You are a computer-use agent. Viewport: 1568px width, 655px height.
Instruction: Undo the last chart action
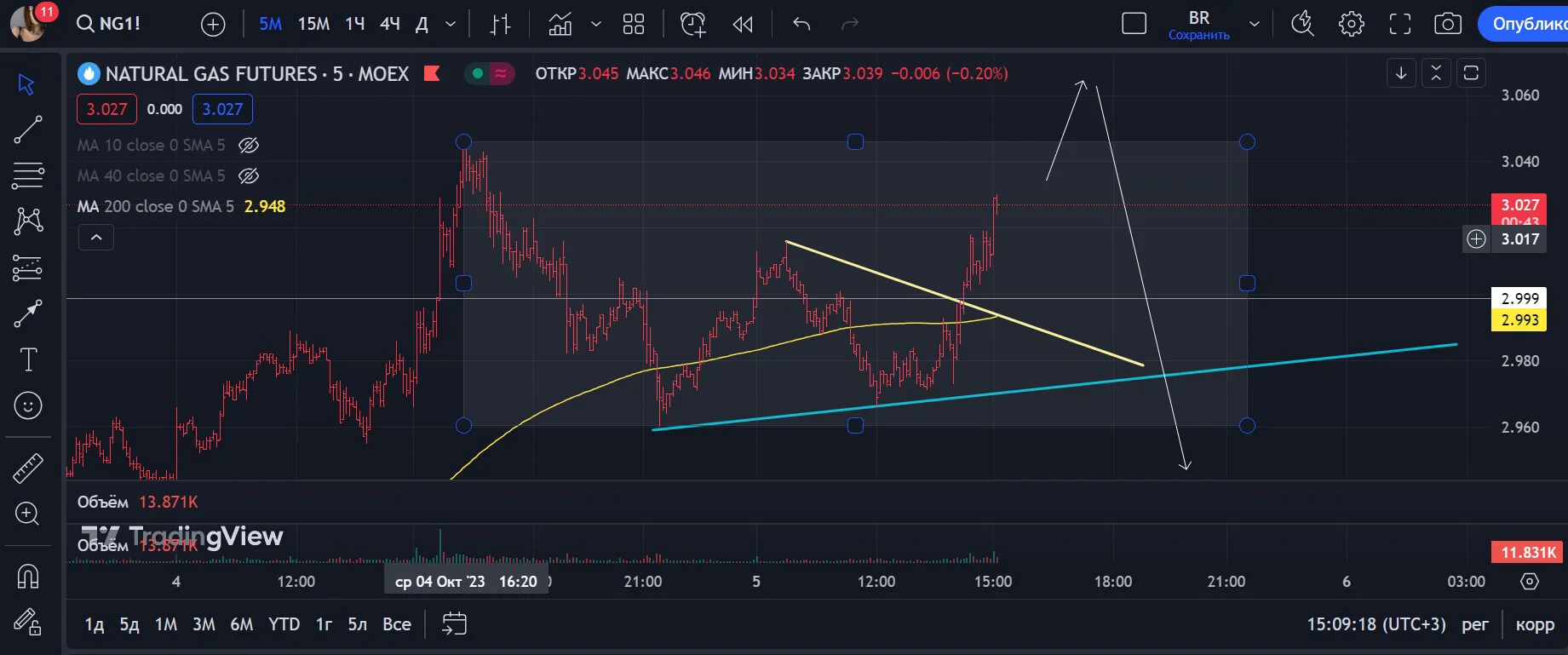(801, 25)
